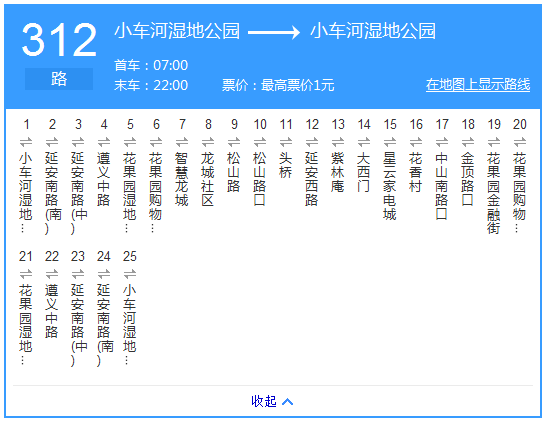545x422 pixels.
Task: Click transfer arrows icon under stop 9
Action: point(234,142)
